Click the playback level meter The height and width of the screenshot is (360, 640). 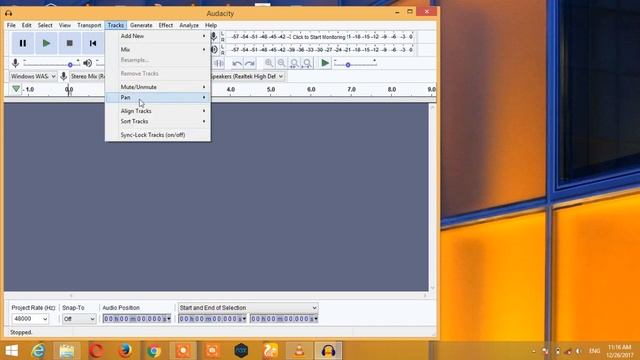pyautogui.click(x=321, y=50)
